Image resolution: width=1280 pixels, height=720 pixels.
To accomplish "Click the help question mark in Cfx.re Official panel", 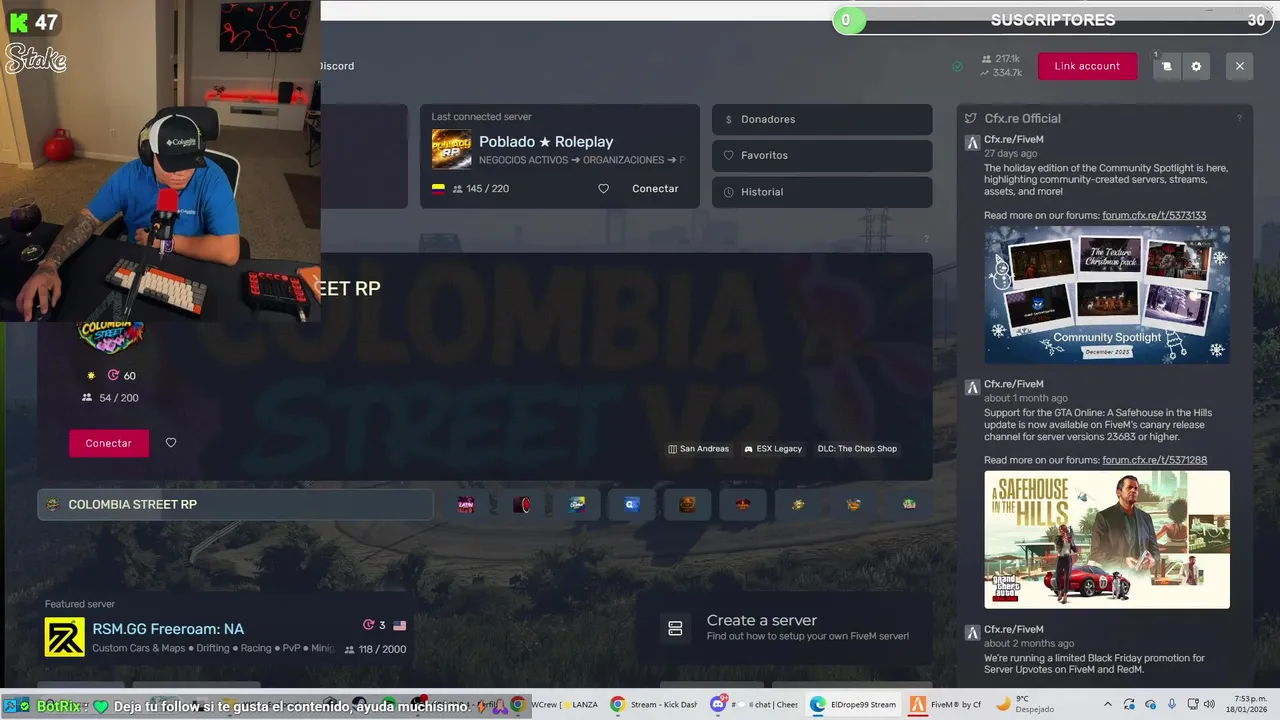I will pos(1239,118).
